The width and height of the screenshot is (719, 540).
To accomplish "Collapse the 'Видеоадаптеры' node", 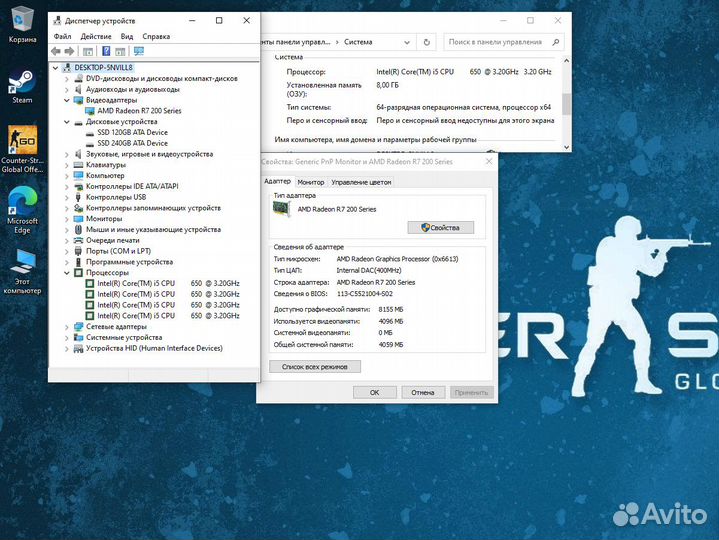I will point(67,100).
